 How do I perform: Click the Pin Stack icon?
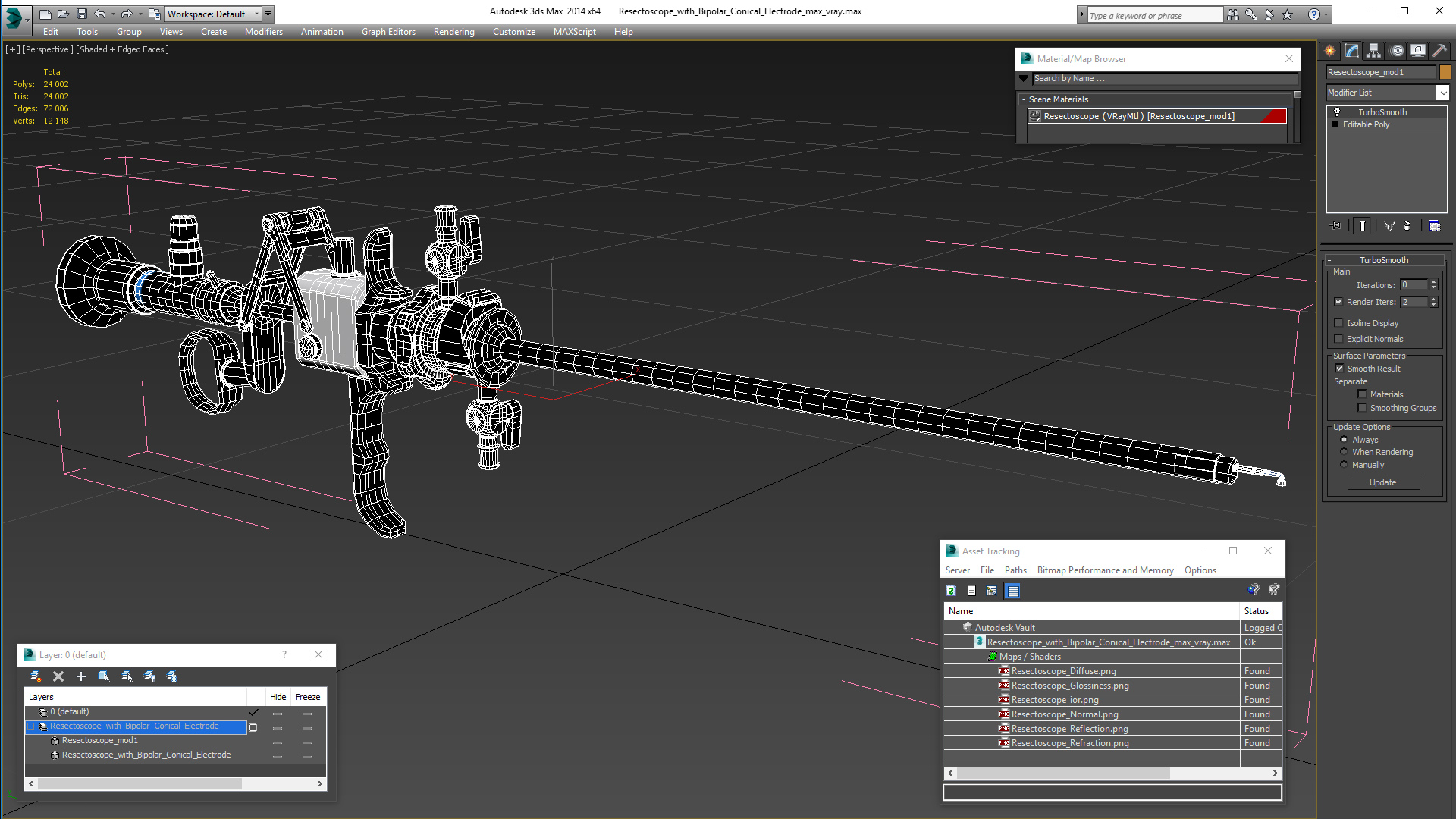tap(1336, 226)
